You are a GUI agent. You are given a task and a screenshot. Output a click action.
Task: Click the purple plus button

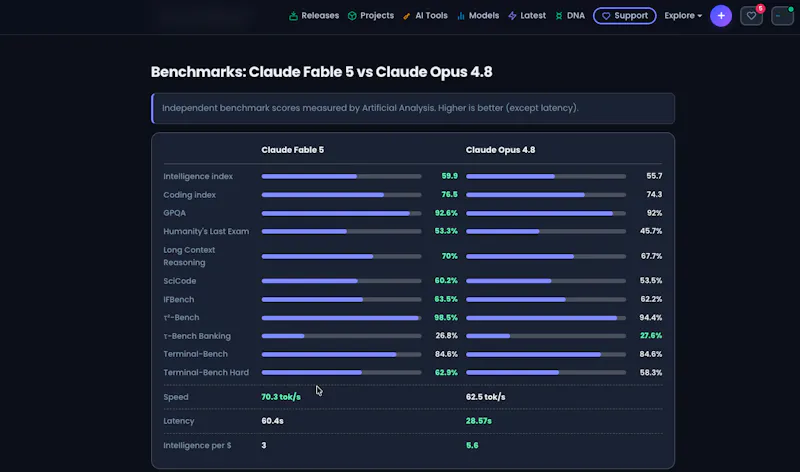[x=721, y=16]
